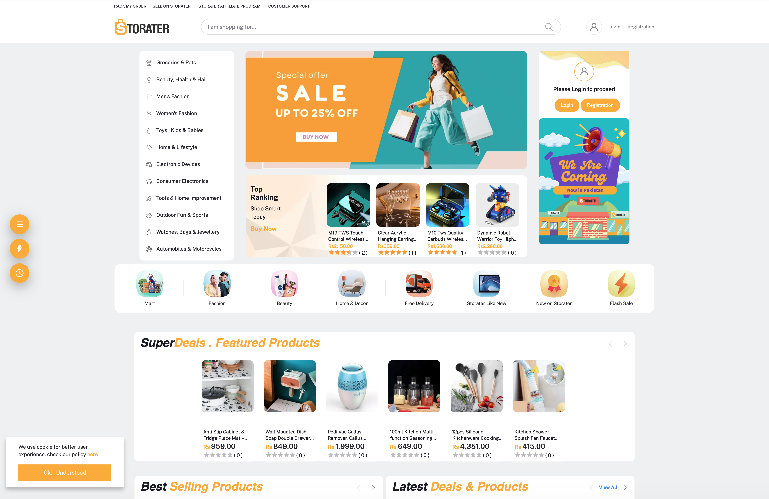
Task: Open the Fashion category icon
Action: tap(217, 284)
